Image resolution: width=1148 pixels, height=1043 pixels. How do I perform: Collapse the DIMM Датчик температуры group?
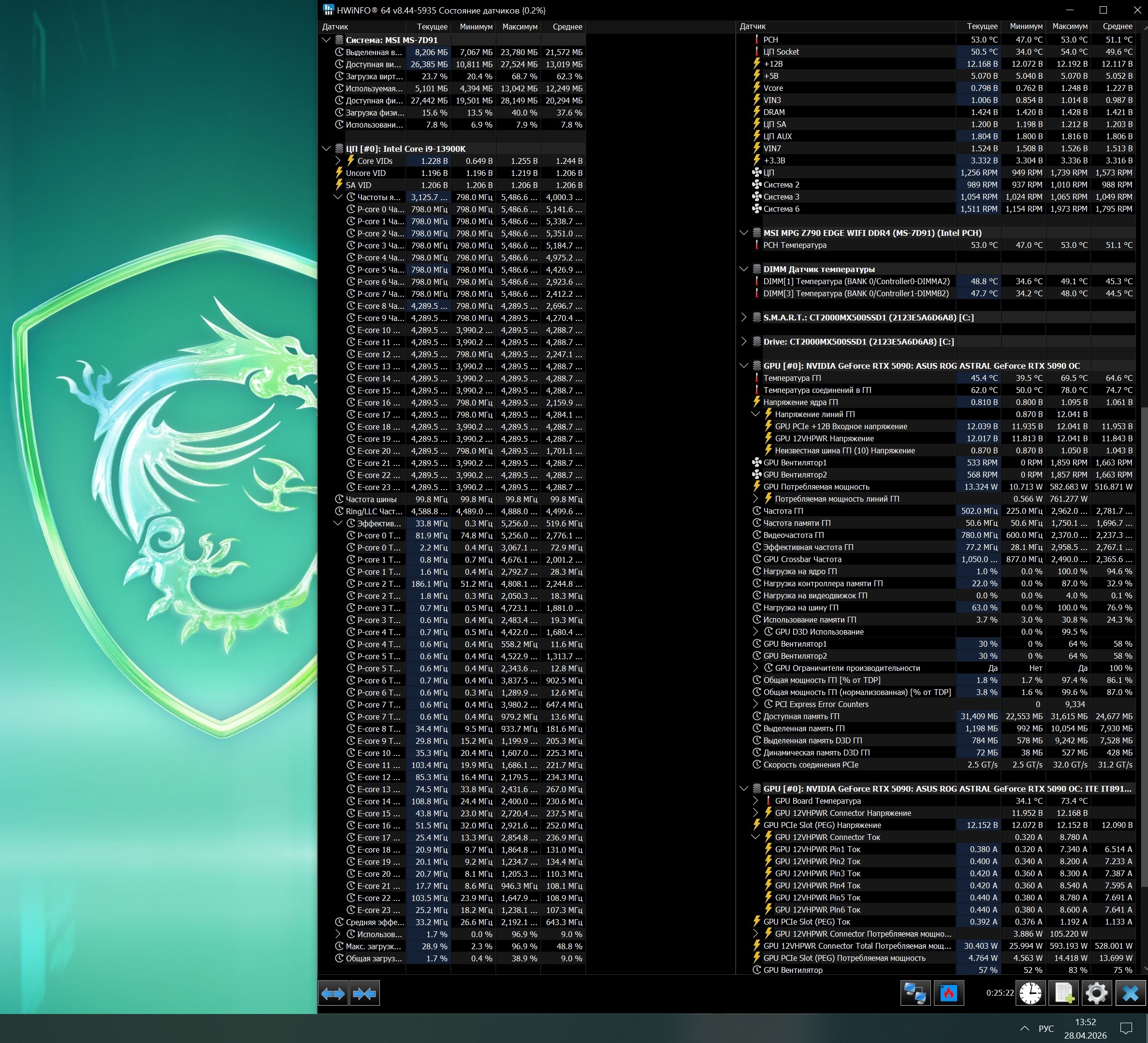pyautogui.click(x=744, y=269)
